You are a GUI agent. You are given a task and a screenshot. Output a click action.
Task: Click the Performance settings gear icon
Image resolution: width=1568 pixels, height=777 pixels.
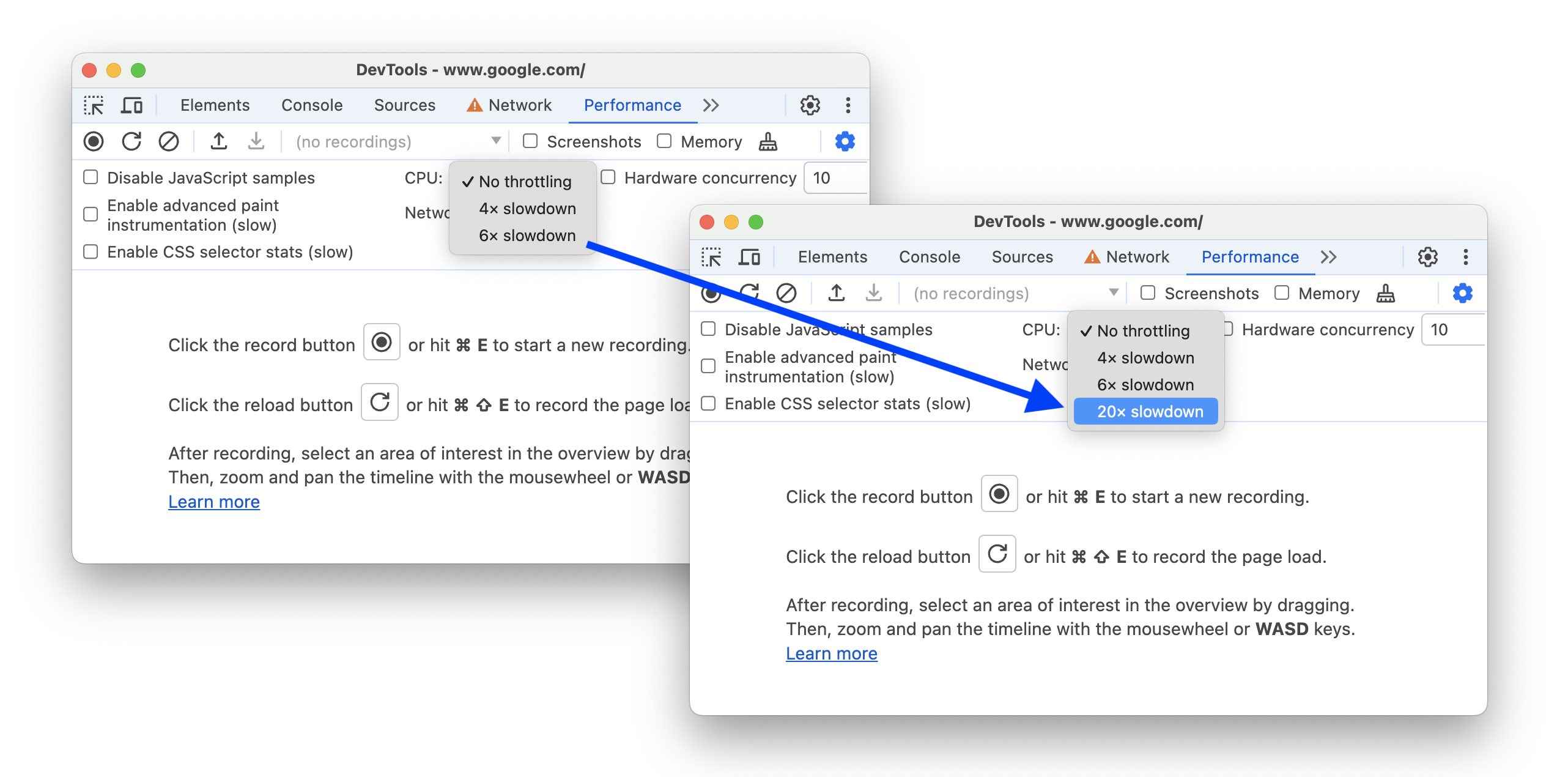[1462, 293]
